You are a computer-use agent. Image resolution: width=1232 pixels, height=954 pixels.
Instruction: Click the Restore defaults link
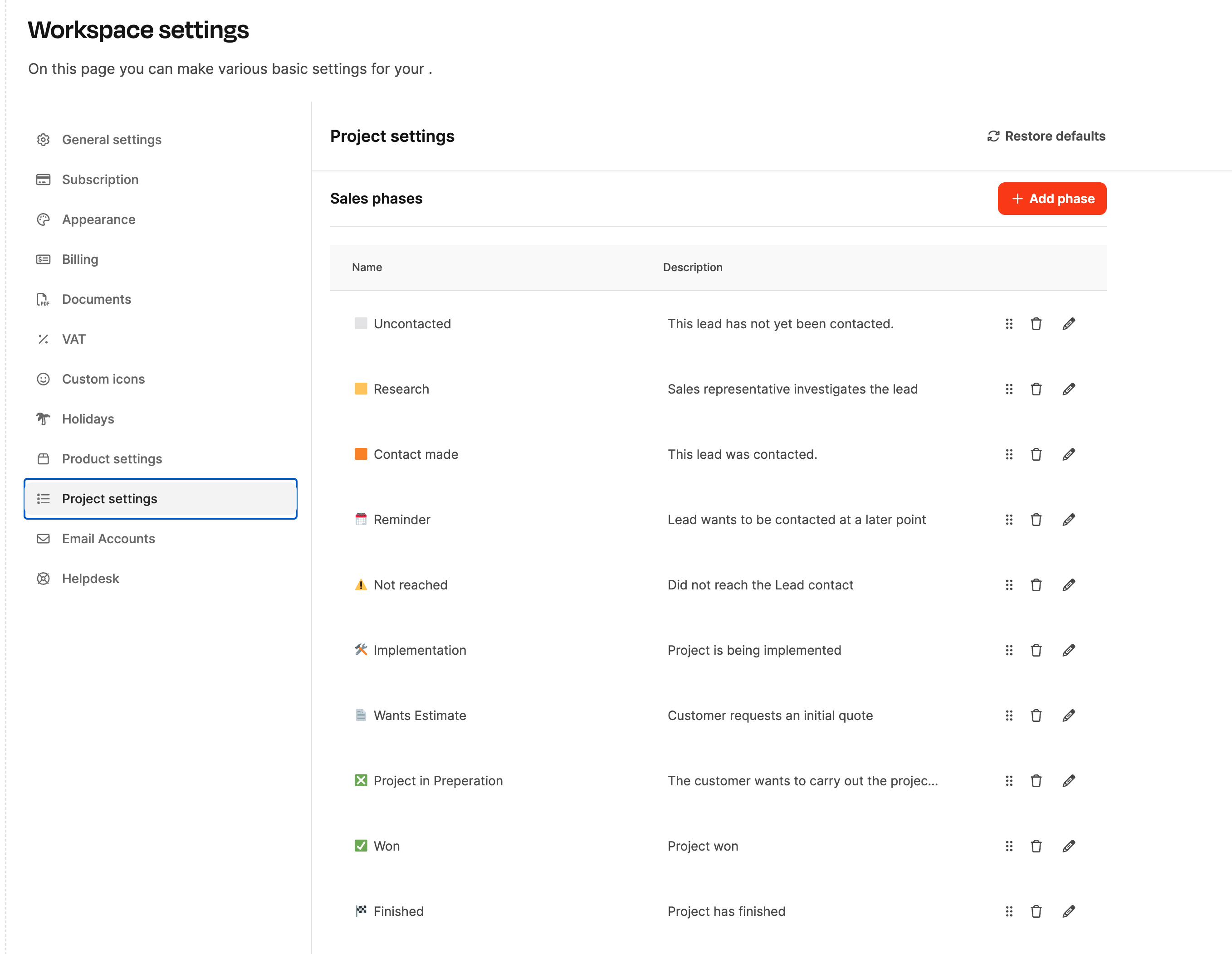pos(1054,136)
